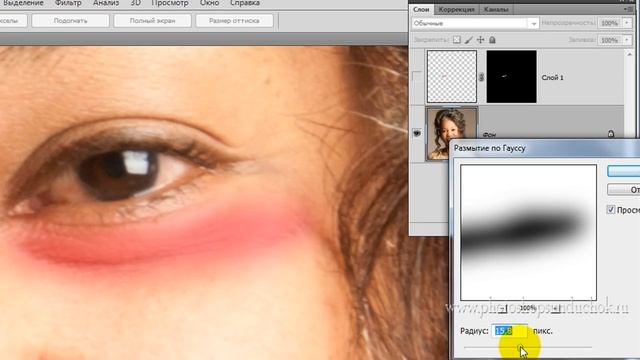Screen dimensions: 640x360
Task: Switch to the Слои tab
Action: point(421,9)
